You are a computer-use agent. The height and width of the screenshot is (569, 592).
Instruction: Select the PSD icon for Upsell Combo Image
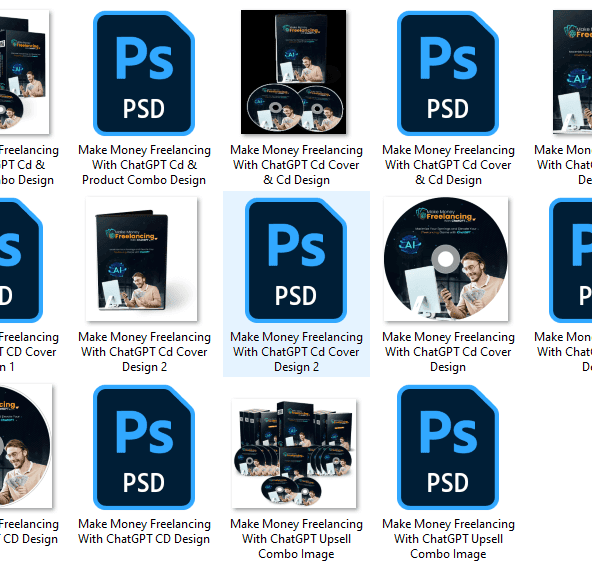448,447
